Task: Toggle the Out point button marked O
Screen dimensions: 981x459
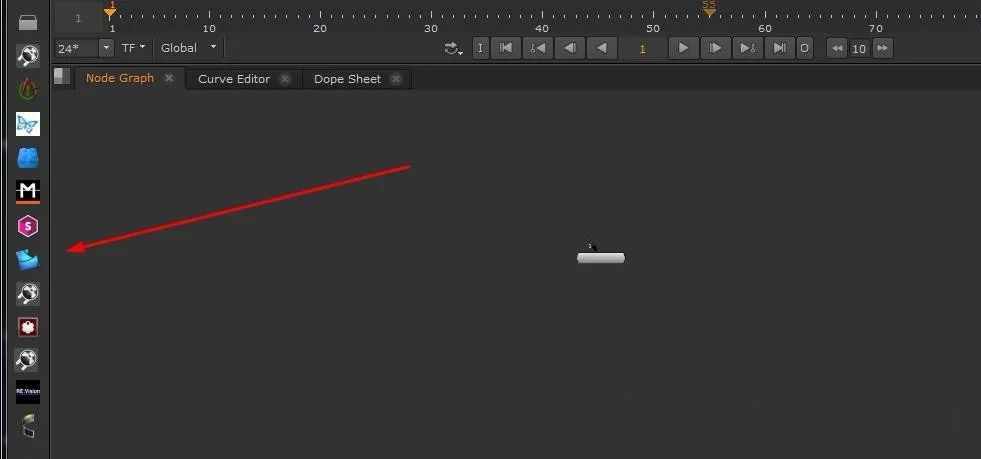Action: (805, 48)
